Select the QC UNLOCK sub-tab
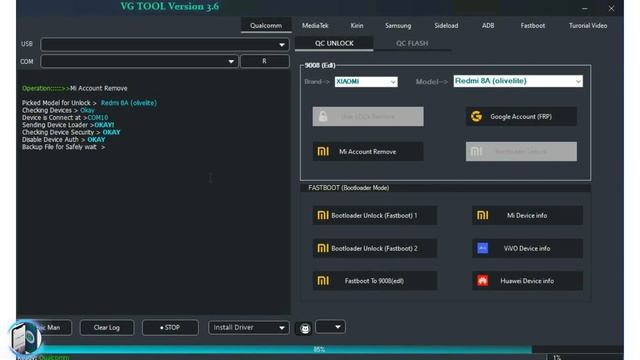 pos(334,43)
